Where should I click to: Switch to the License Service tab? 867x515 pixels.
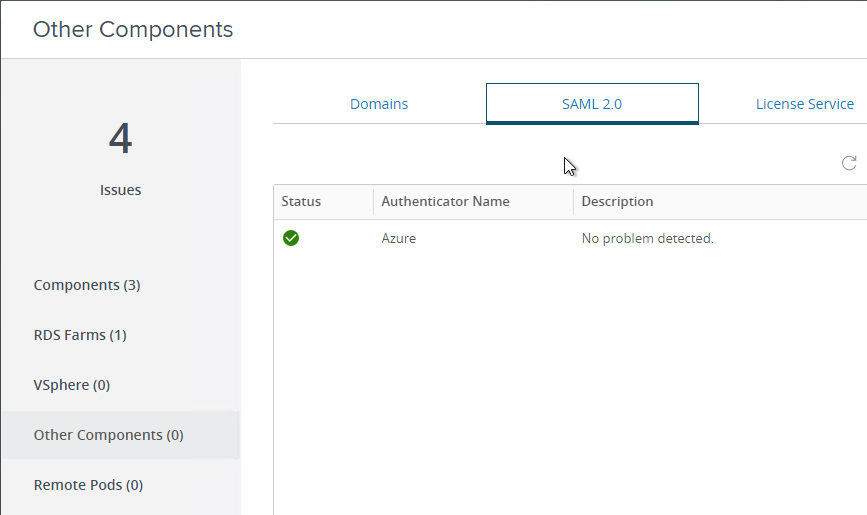pos(805,104)
